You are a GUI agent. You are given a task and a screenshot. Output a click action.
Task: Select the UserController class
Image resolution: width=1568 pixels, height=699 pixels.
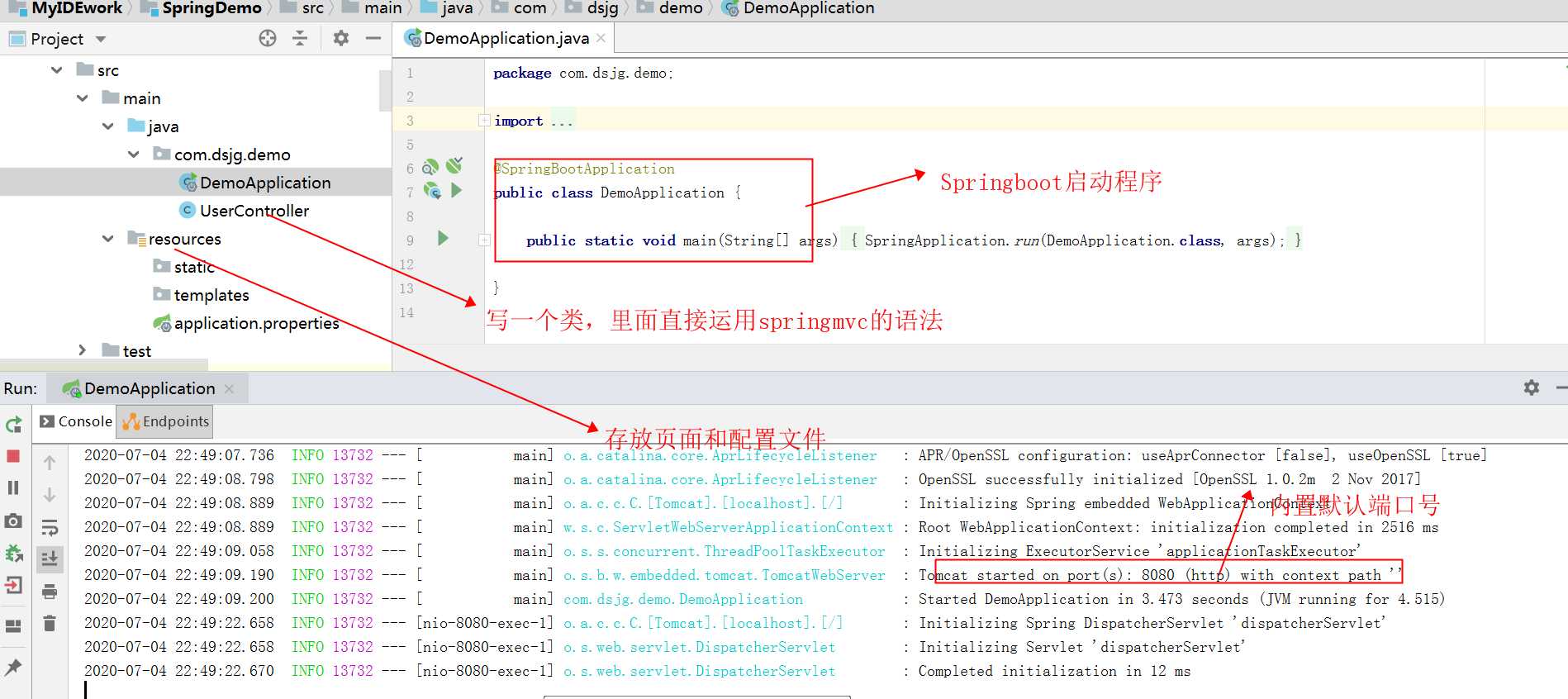(x=254, y=211)
